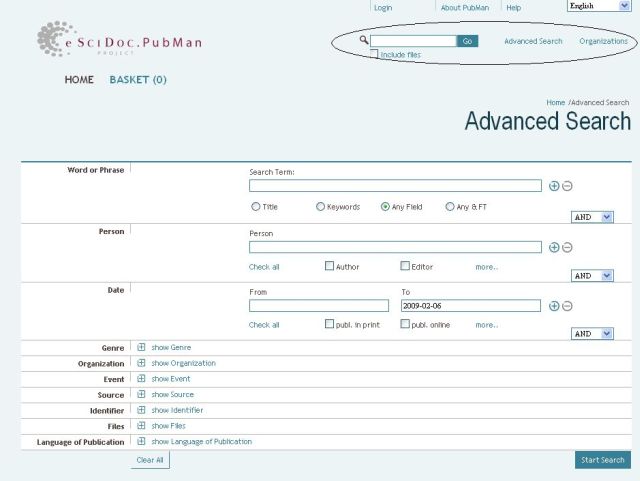Select the Keywords radio button

click(320, 207)
